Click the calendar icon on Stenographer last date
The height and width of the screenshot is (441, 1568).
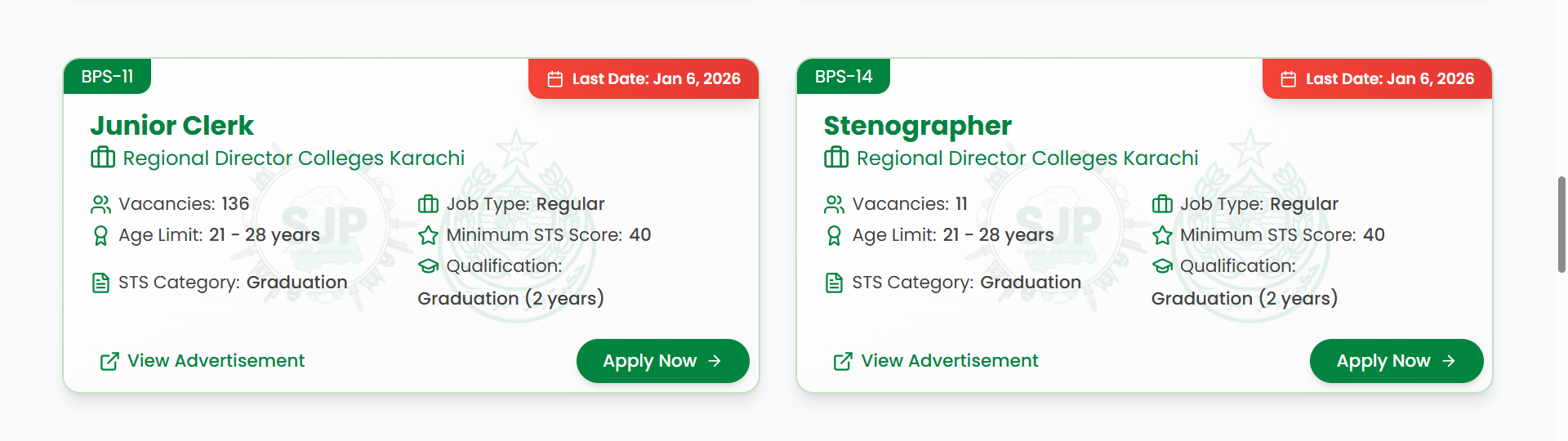coord(1289,79)
